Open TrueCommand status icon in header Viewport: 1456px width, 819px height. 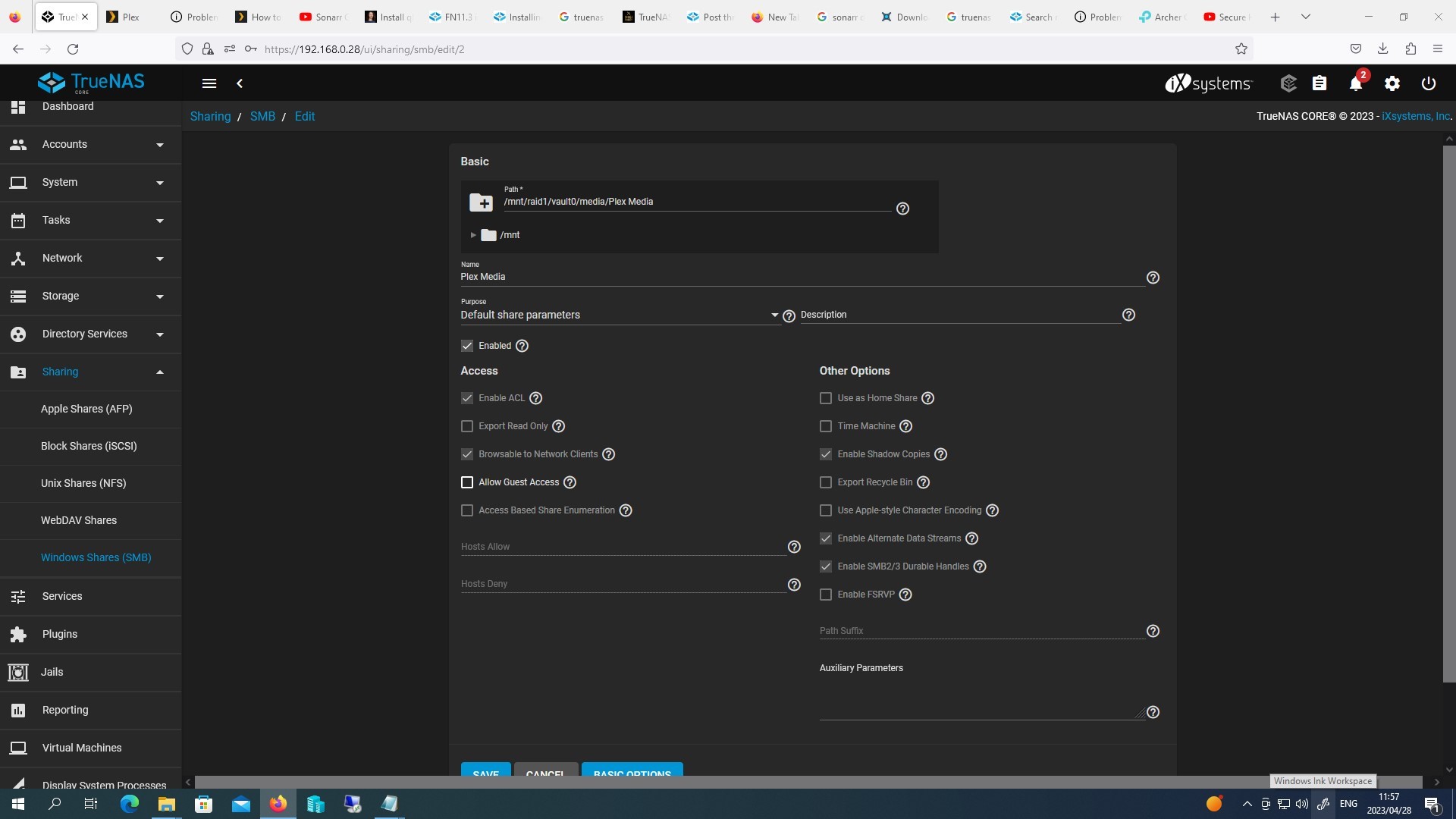click(x=1288, y=83)
